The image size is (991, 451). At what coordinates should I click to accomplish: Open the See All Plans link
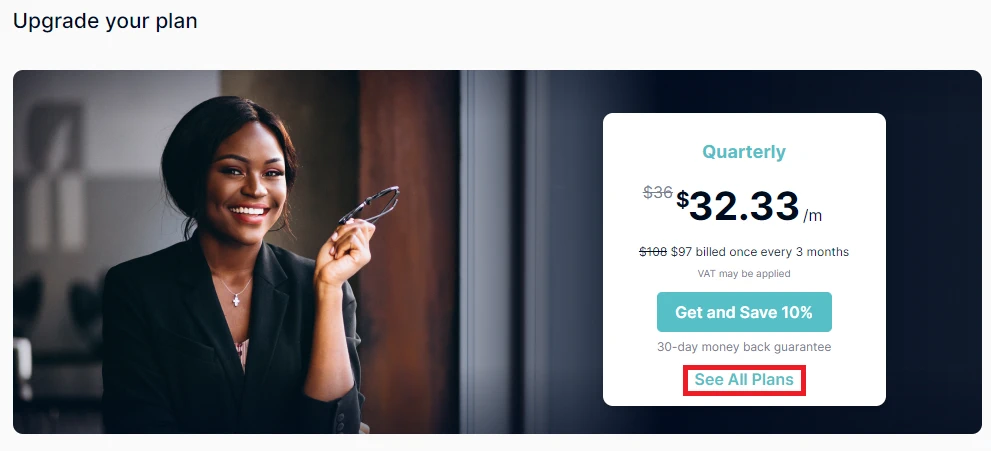[744, 380]
